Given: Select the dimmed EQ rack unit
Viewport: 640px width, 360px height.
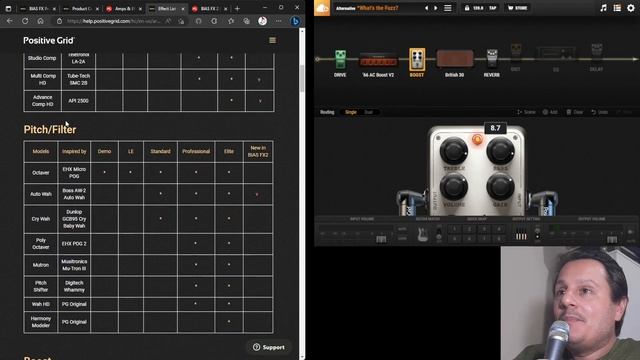Looking at the screenshot, I should tap(556, 54).
